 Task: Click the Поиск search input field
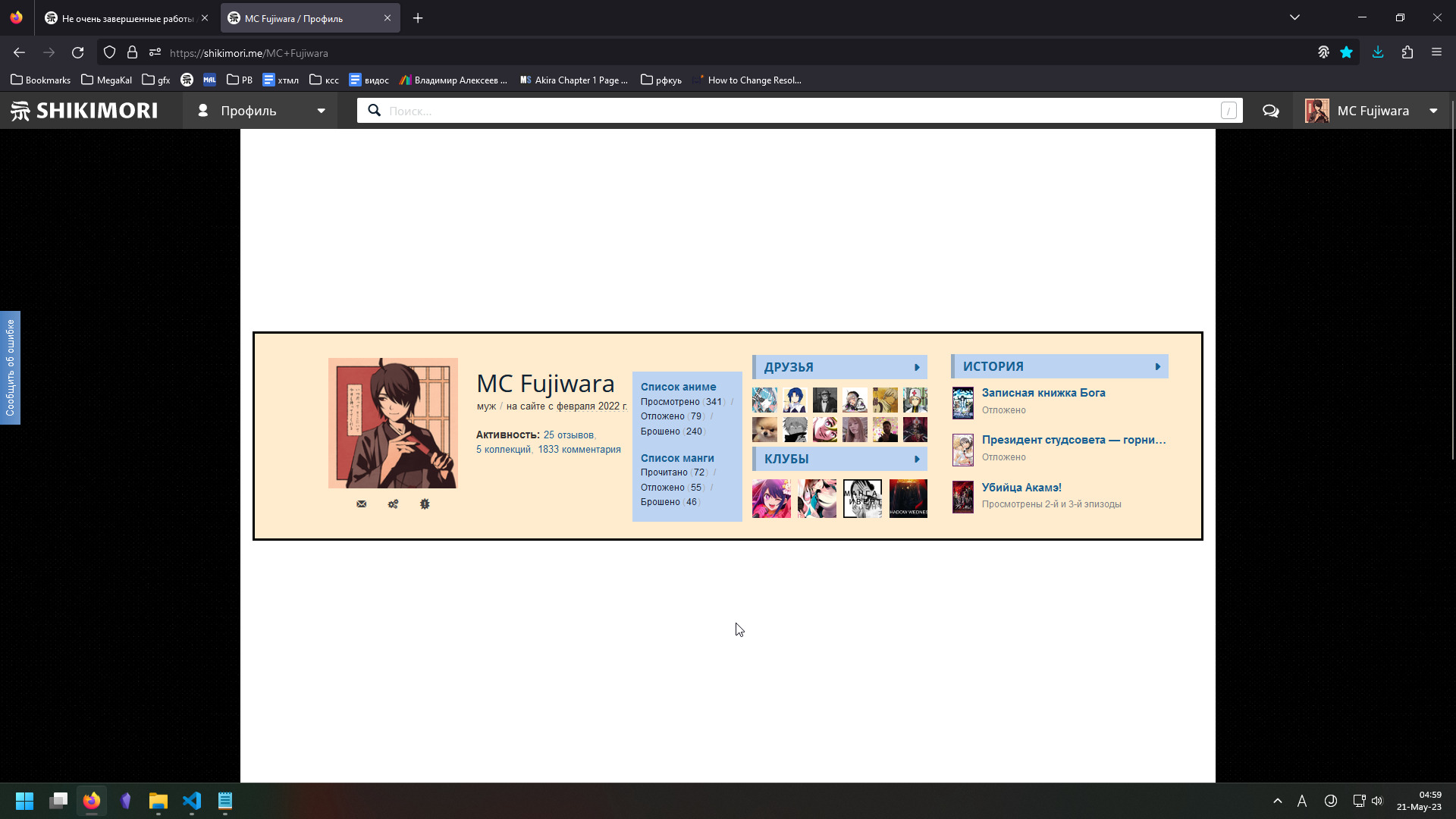[796, 111]
